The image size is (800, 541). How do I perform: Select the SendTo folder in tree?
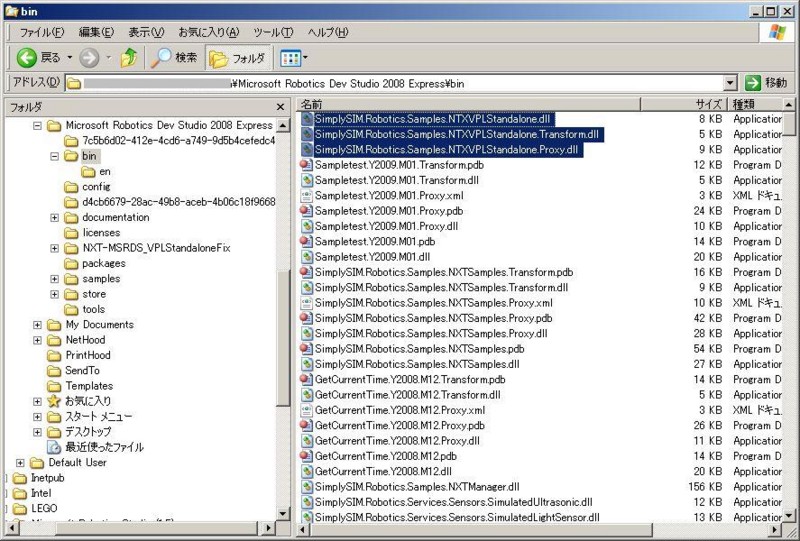82,371
